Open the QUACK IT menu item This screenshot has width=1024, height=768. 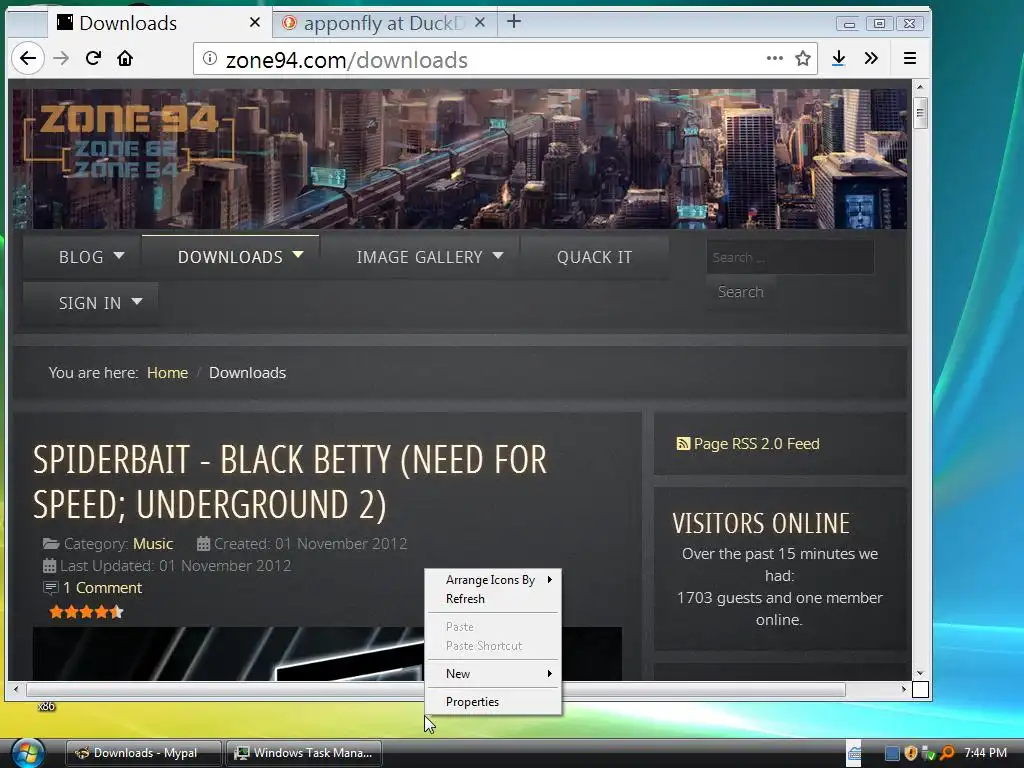[x=594, y=257]
